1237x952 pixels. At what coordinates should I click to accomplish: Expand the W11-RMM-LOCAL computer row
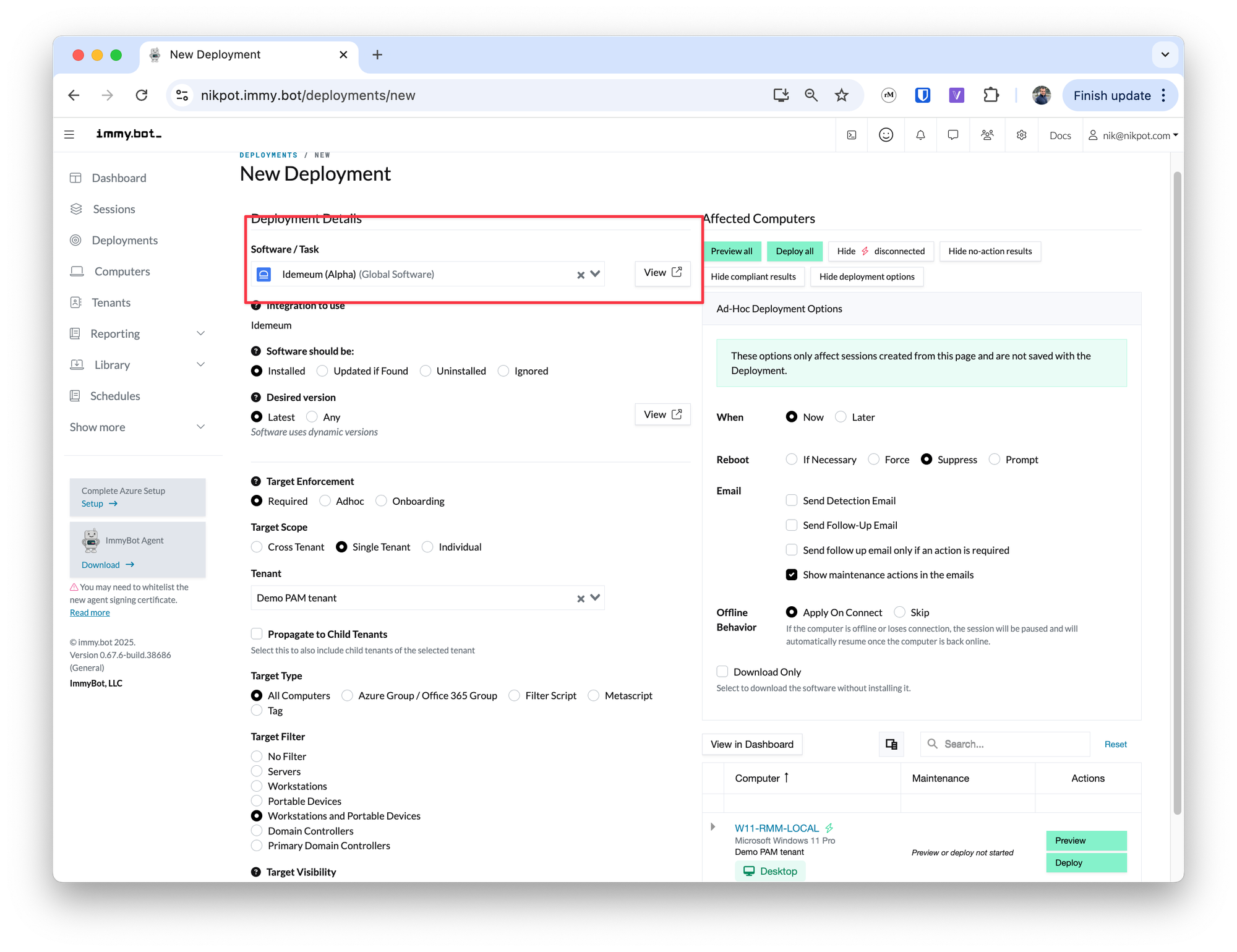(713, 827)
